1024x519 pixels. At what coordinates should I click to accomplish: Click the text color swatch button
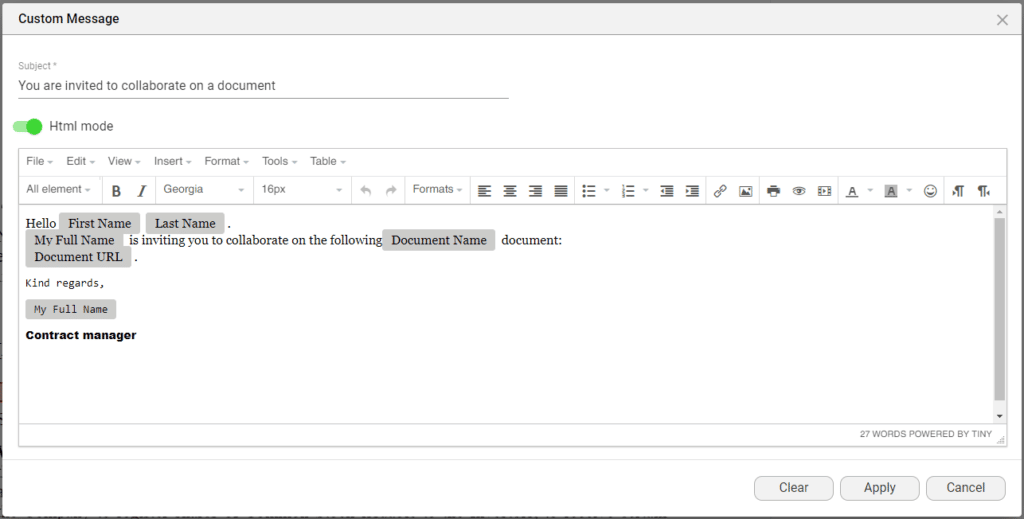click(852, 190)
